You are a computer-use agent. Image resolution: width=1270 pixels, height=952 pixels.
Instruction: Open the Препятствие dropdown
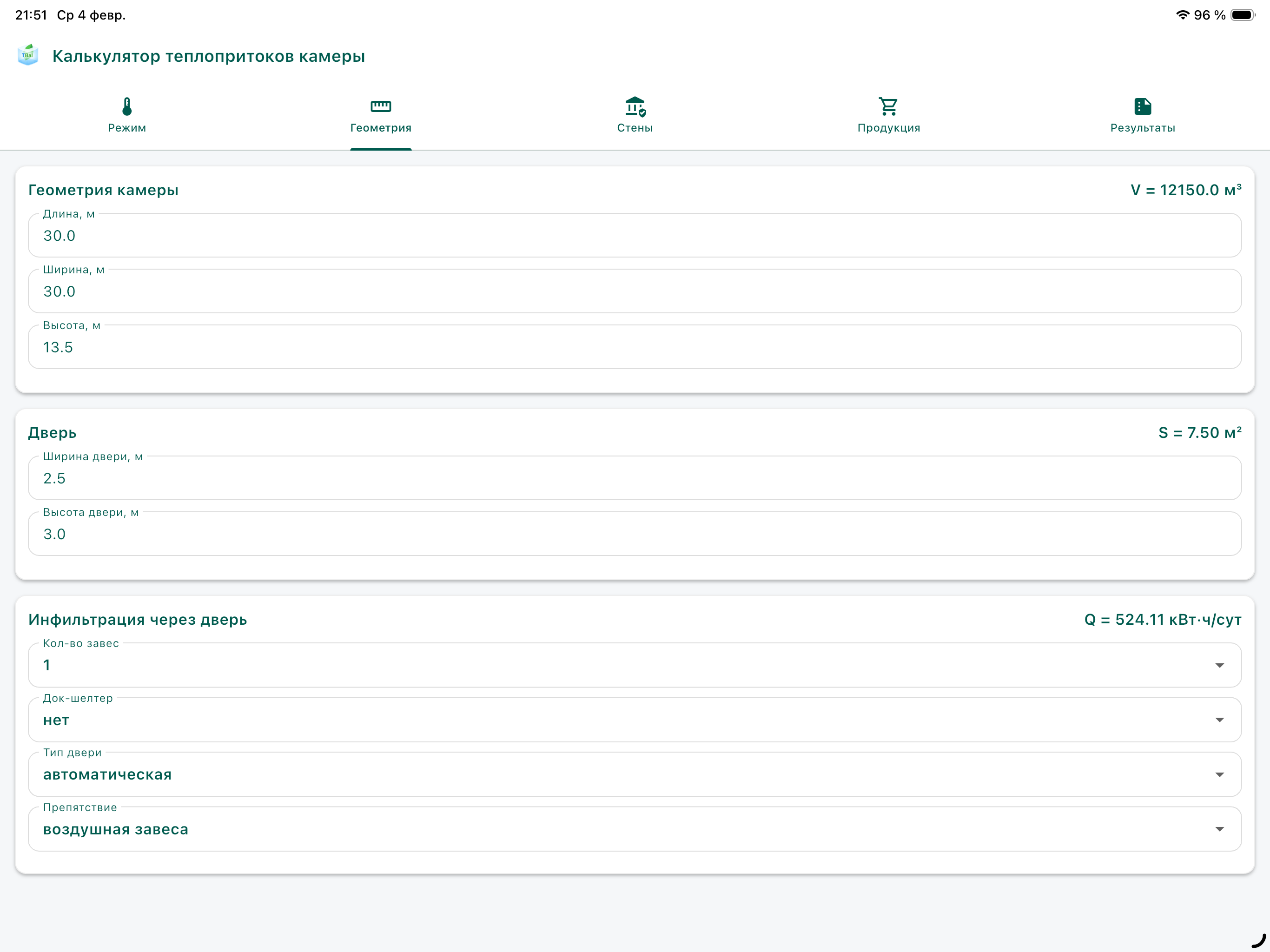point(635,828)
